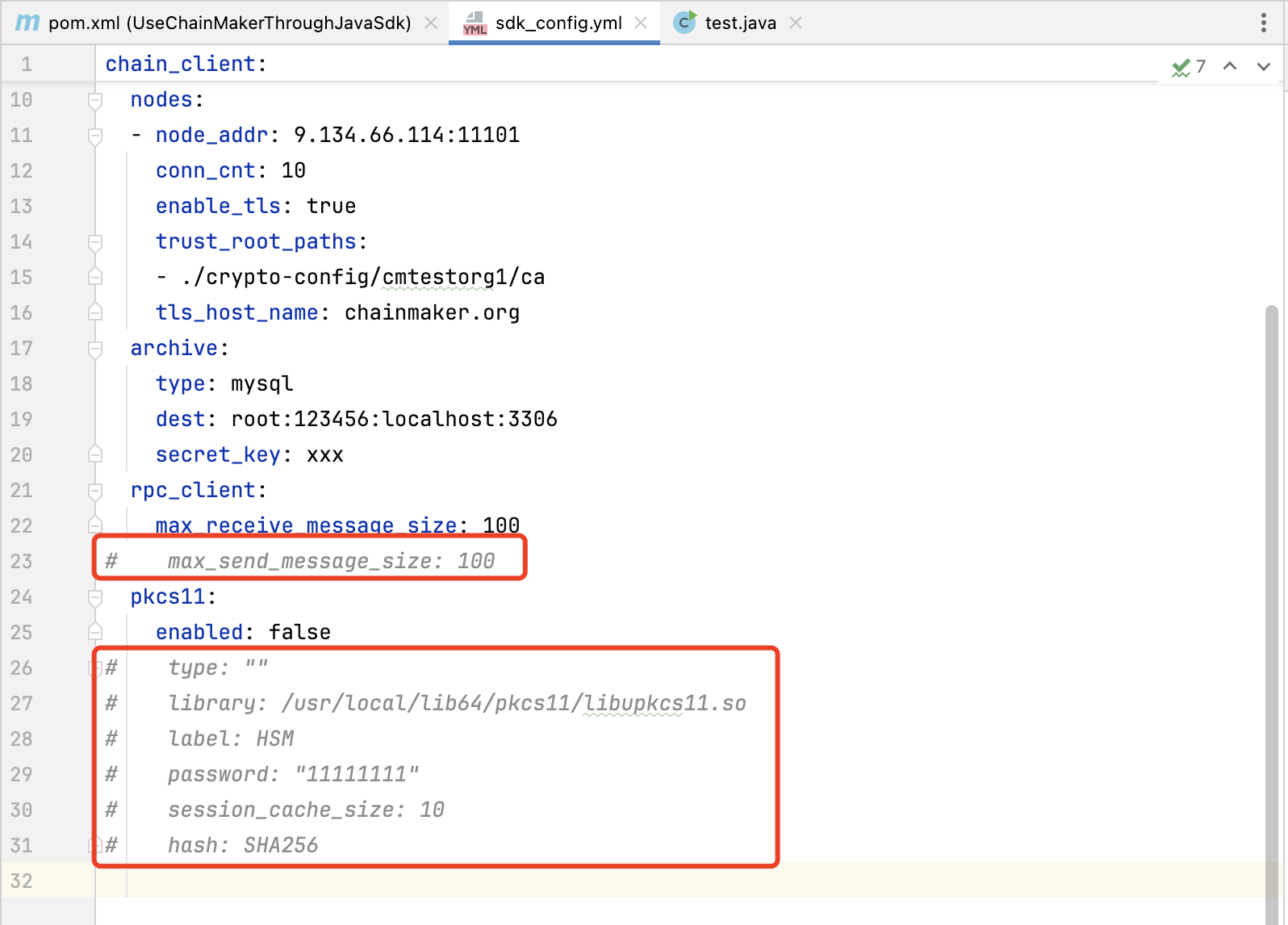This screenshot has width=1288, height=925.
Task: Click the inspections checkmark widget showing 7
Action: tap(1188, 66)
